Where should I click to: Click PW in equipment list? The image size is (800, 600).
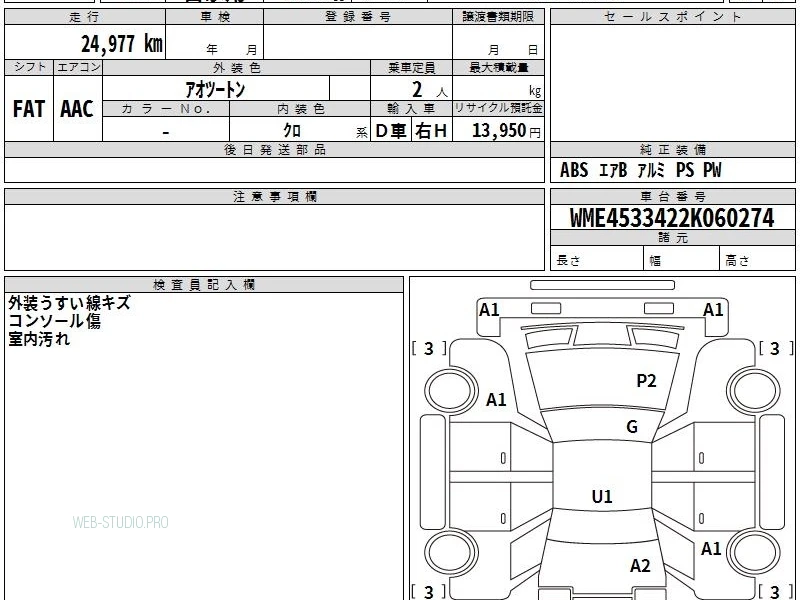point(712,170)
